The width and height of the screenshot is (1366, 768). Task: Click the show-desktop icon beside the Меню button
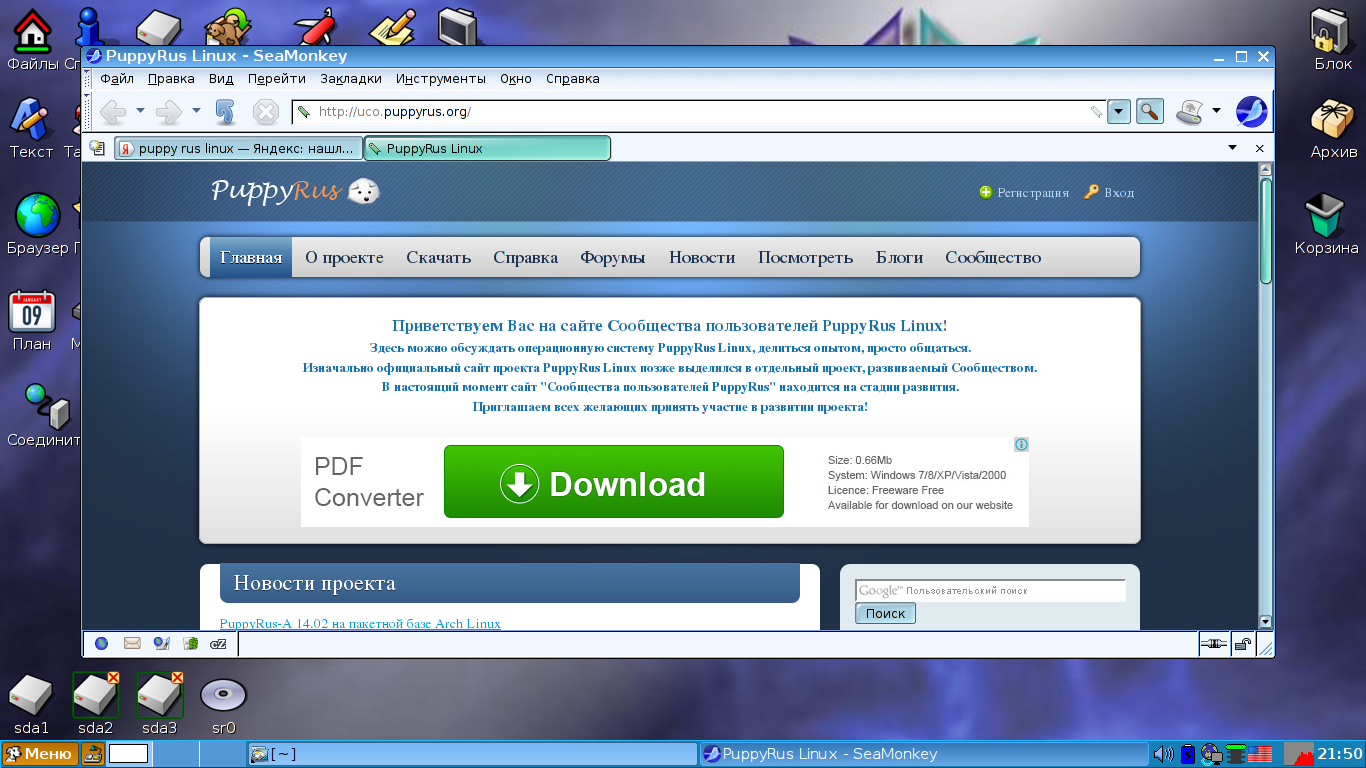click(x=93, y=754)
